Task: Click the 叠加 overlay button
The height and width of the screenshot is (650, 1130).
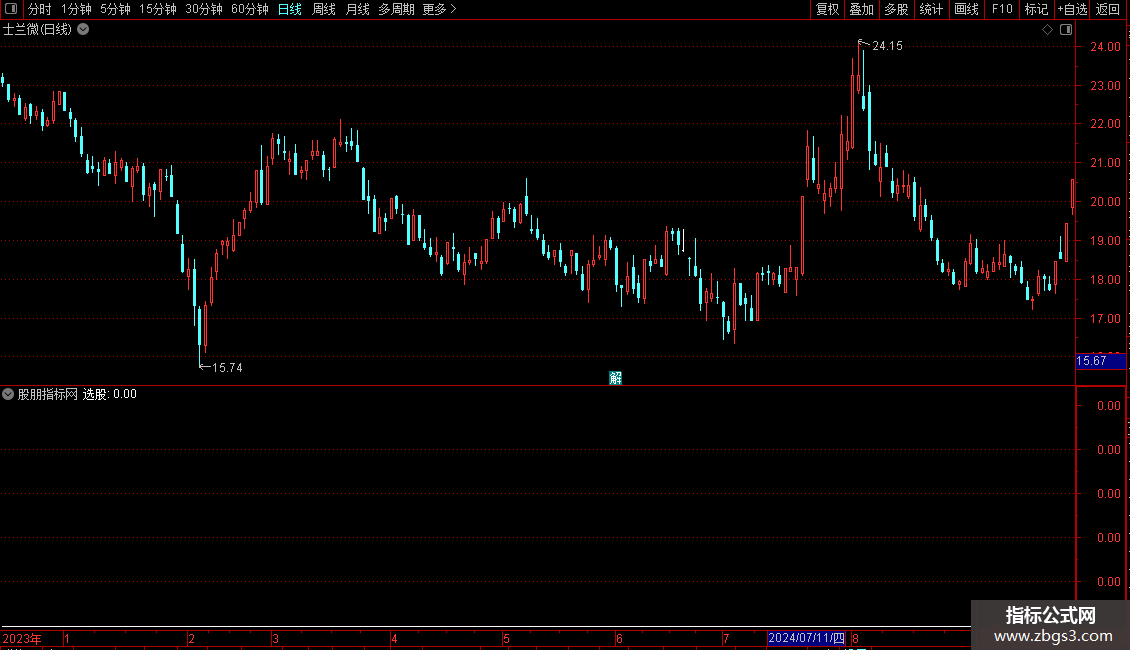Action: pos(861,9)
